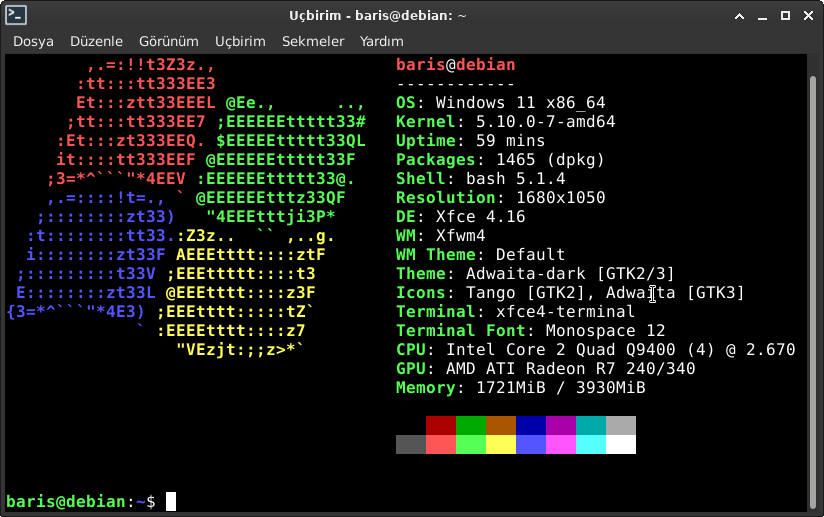Click the window title 'Uçbirim - baris@debian: ~'
The image size is (824, 517).
tap(377, 16)
